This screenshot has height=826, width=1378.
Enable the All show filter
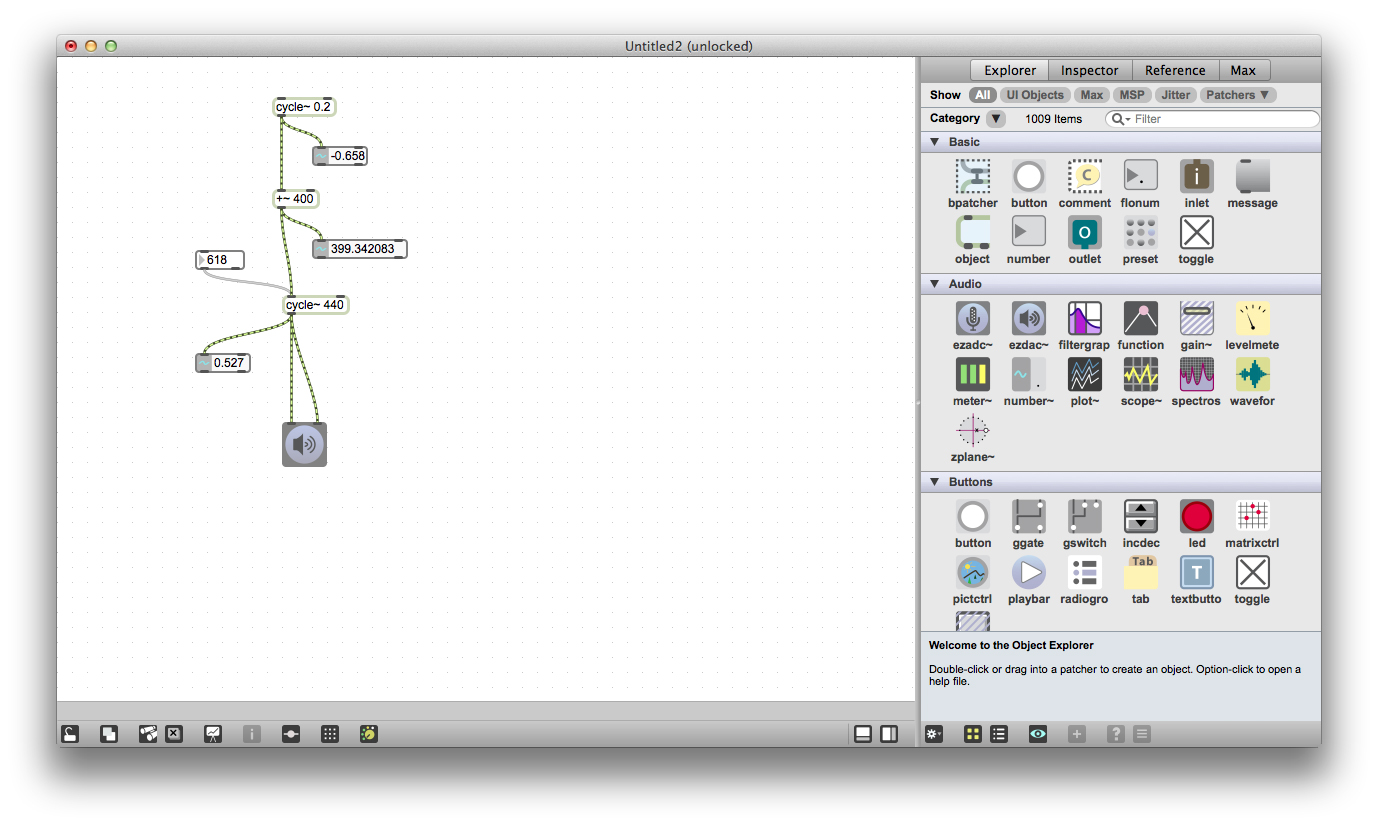click(x=983, y=95)
